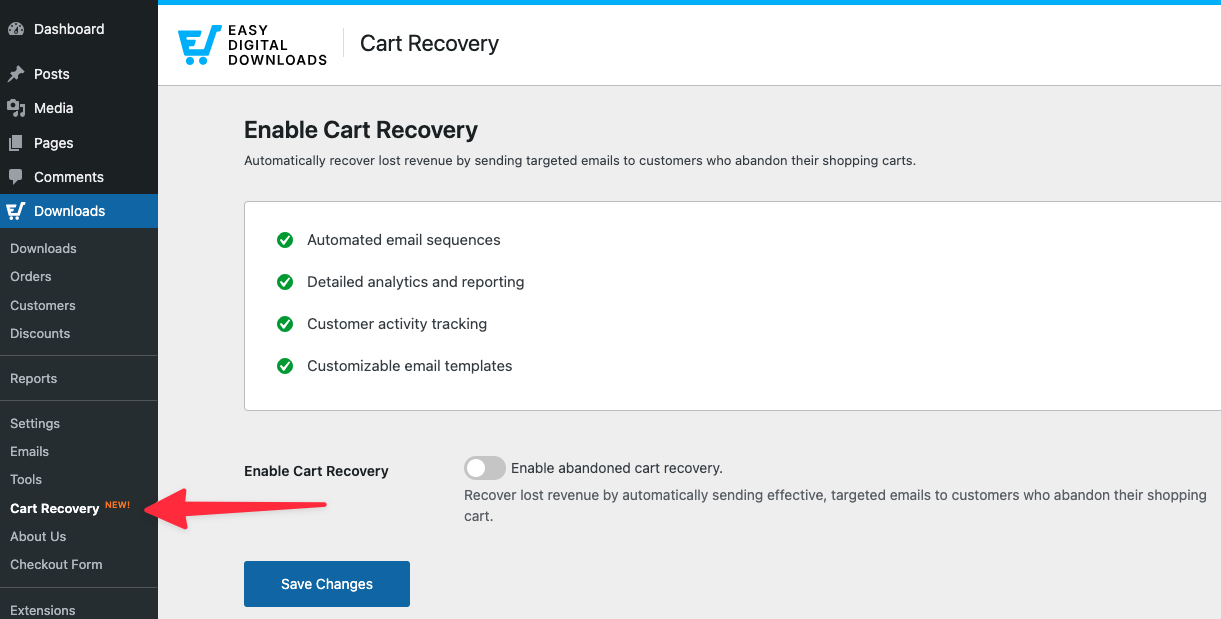Collapse the Settings area under Downloads
The height and width of the screenshot is (619, 1221).
tap(35, 423)
